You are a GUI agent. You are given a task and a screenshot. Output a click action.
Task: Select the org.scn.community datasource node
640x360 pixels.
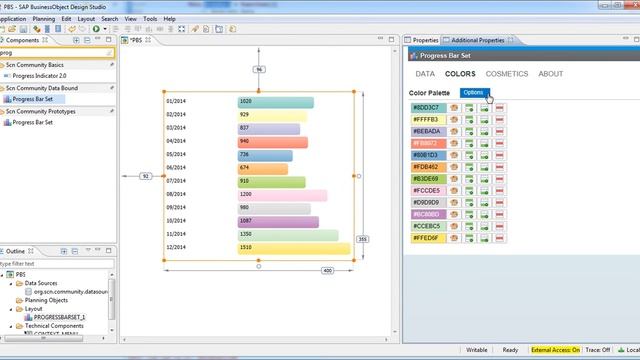pos(70,292)
